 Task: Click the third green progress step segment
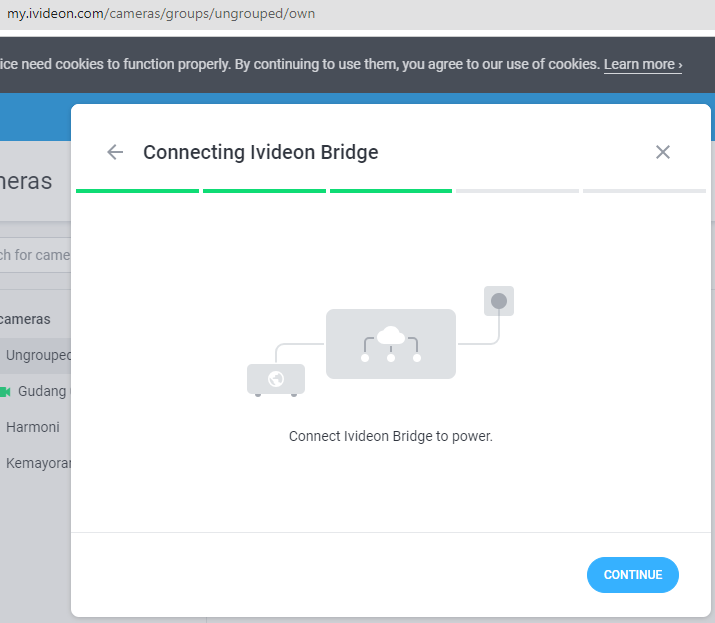click(x=391, y=191)
